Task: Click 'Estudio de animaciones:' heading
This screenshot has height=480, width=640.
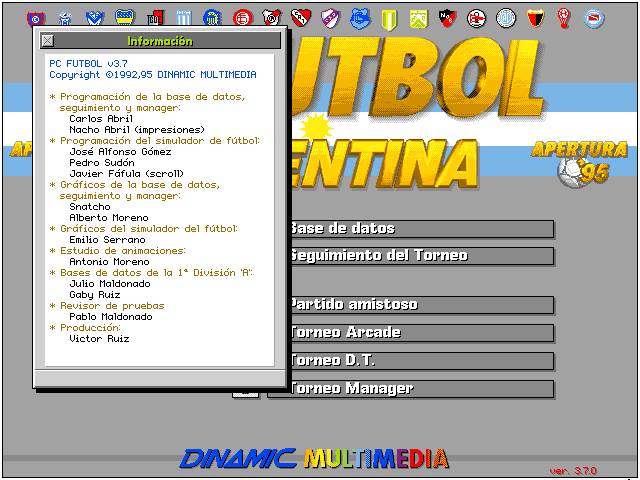Action: tap(122, 251)
